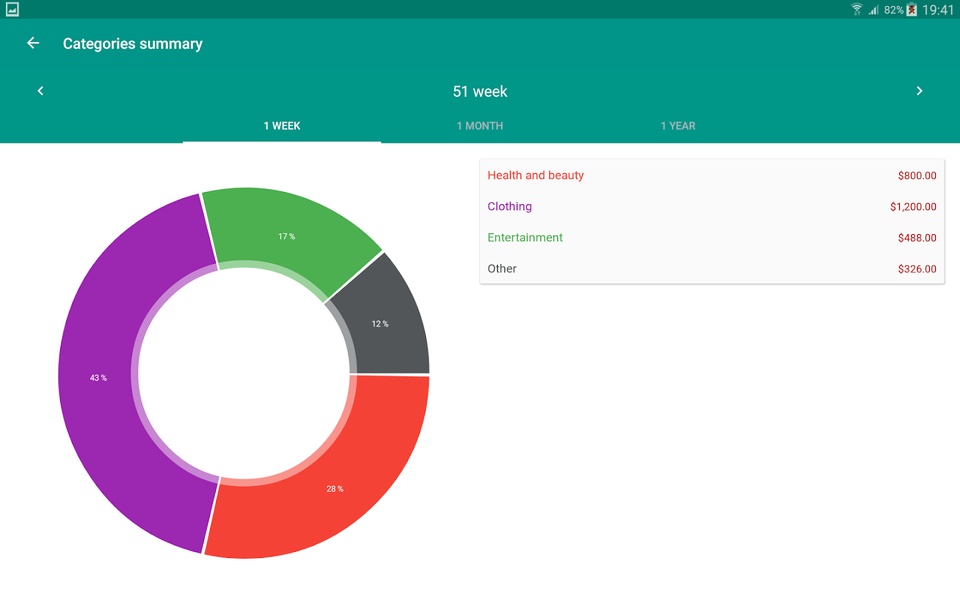Open the Health and beauty category row

coord(712,175)
